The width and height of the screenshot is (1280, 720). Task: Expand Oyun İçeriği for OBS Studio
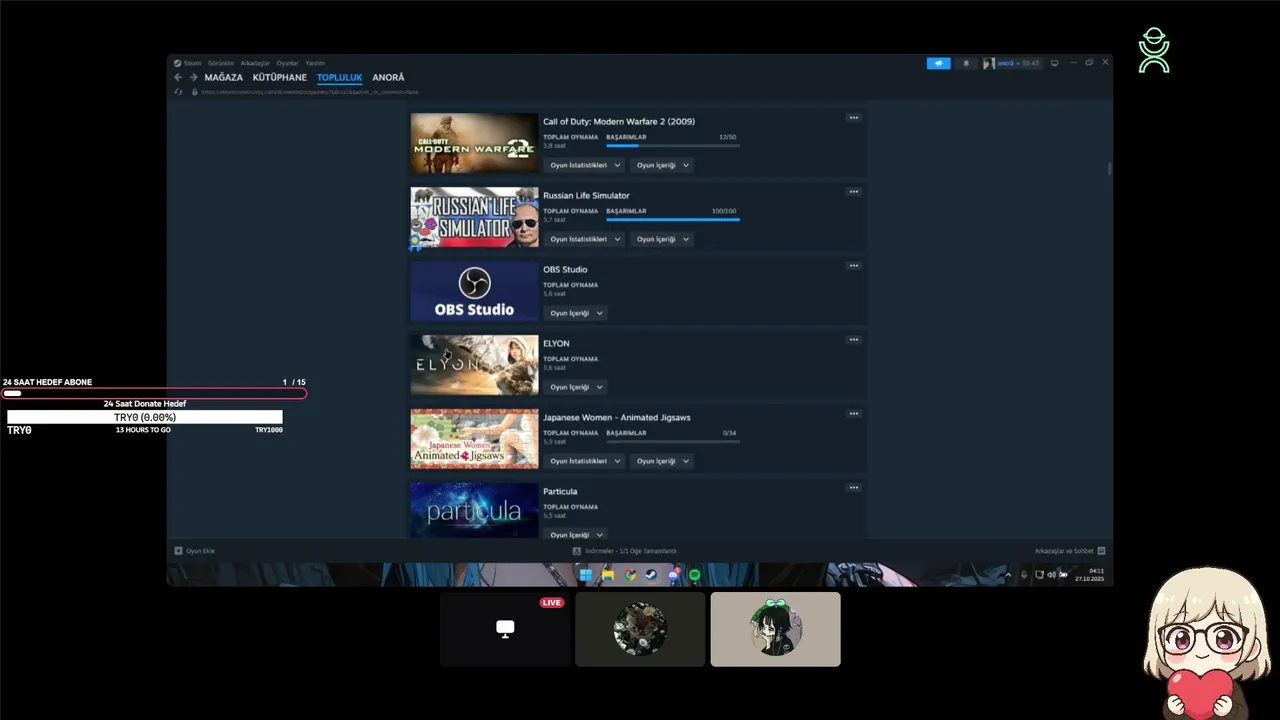pyautogui.click(x=576, y=313)
